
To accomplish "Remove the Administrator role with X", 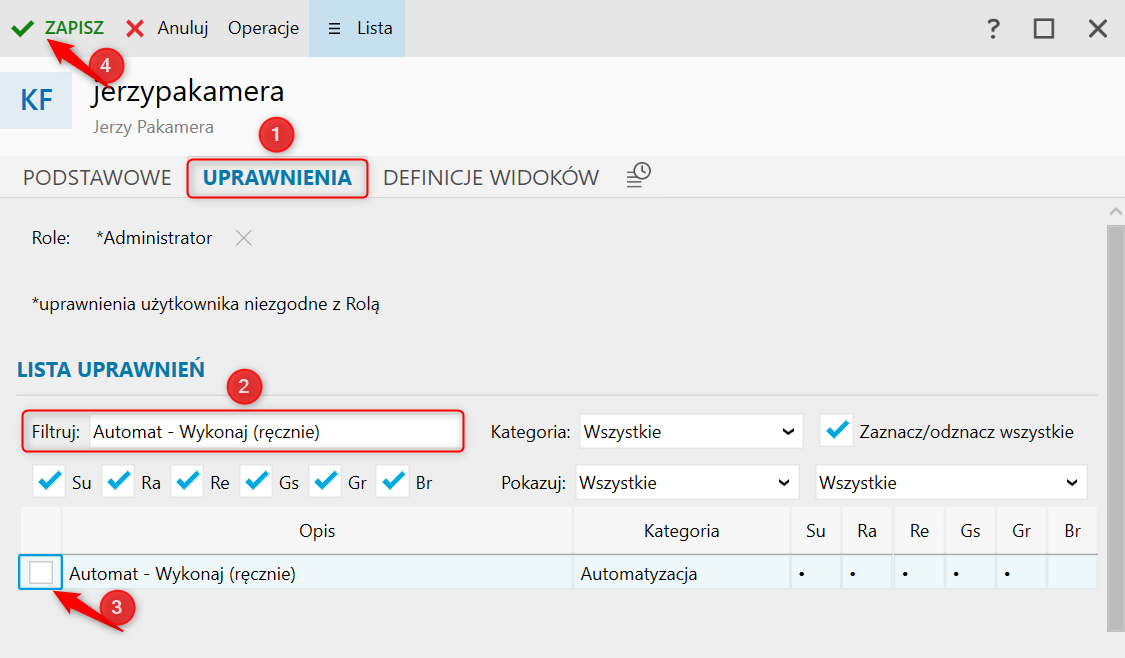I will [244, 238].
